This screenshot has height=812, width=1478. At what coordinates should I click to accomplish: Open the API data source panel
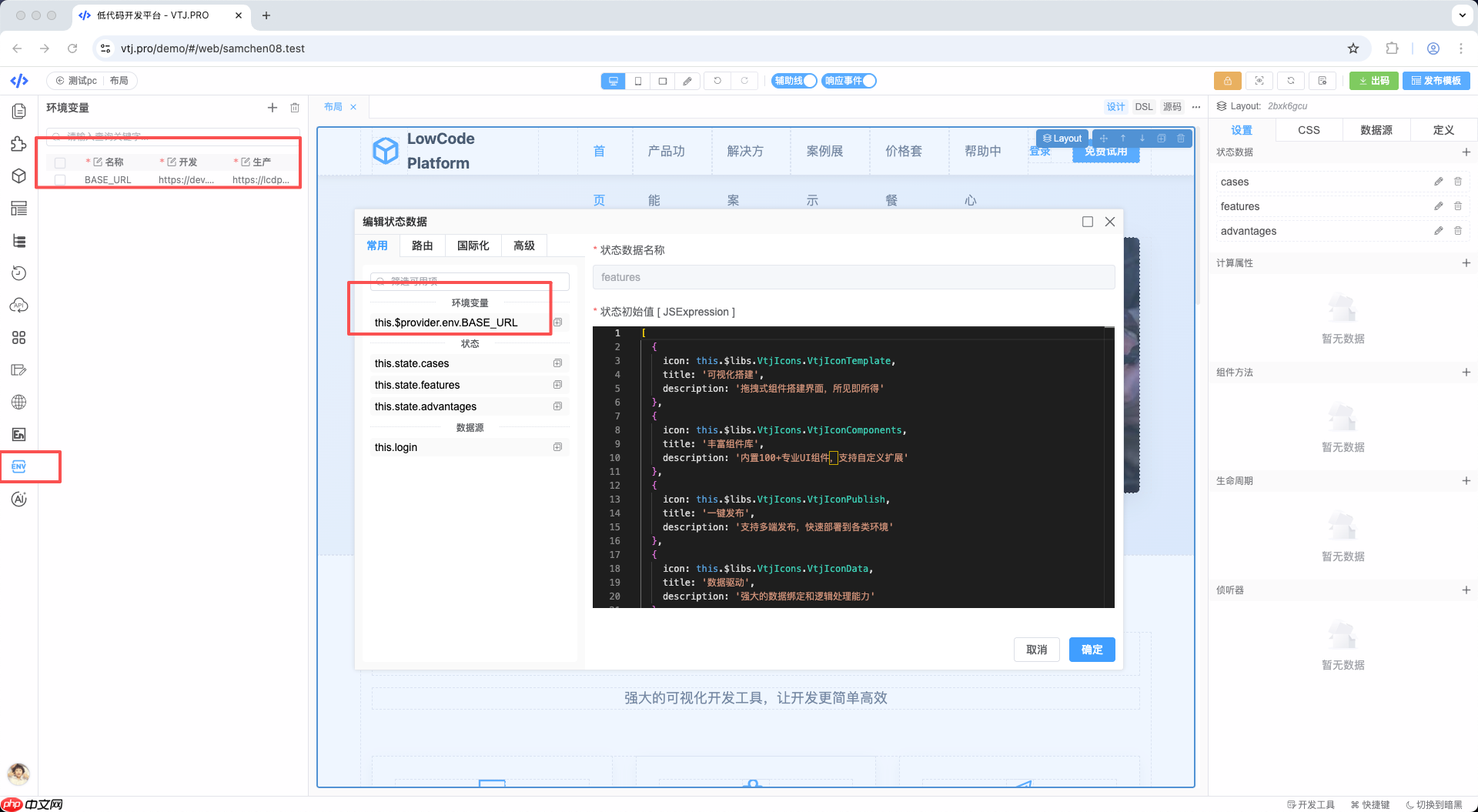pyautogui.click(x=18, y=305)
